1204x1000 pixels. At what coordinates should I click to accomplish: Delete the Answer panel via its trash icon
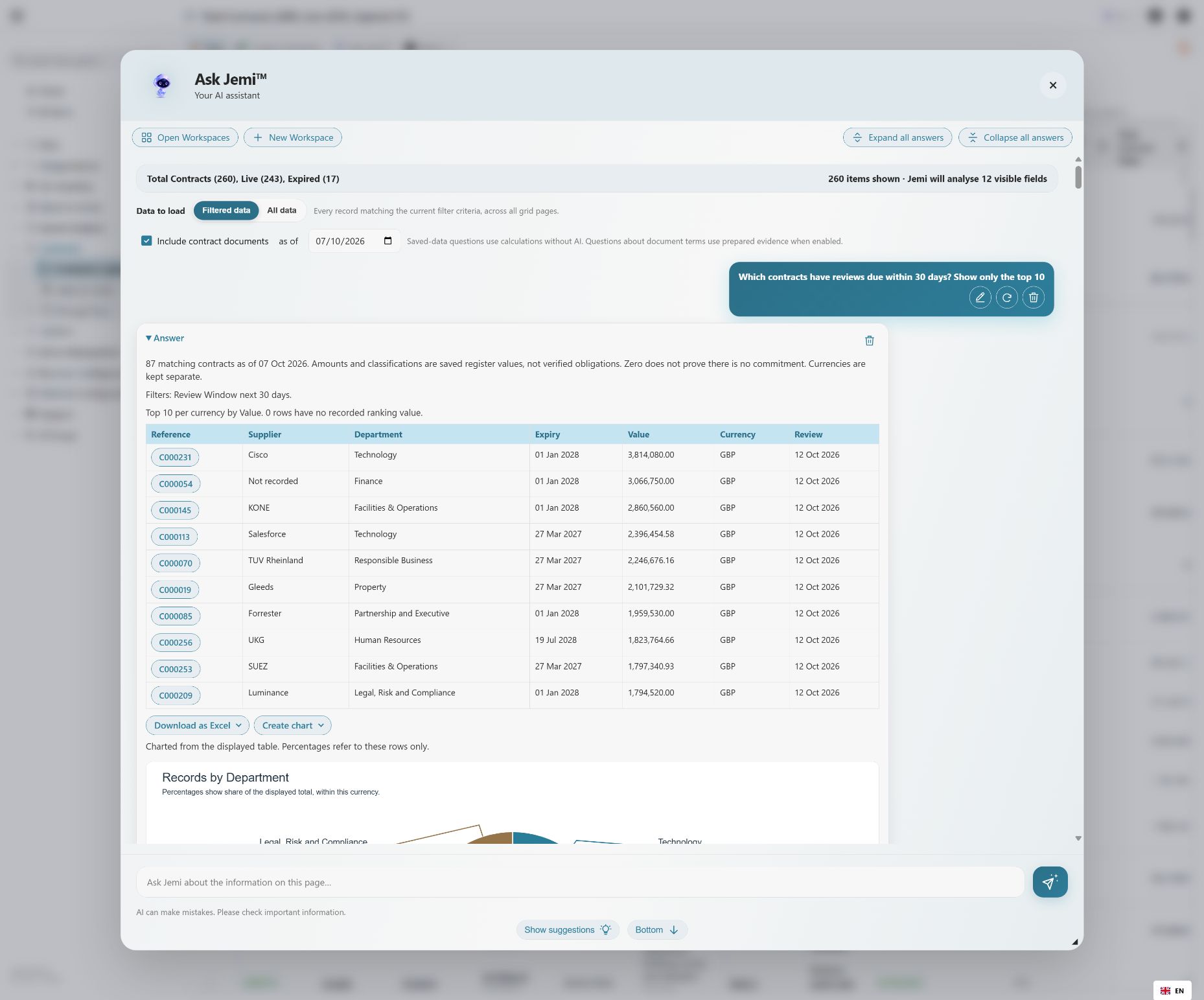(x=869, y=340)
